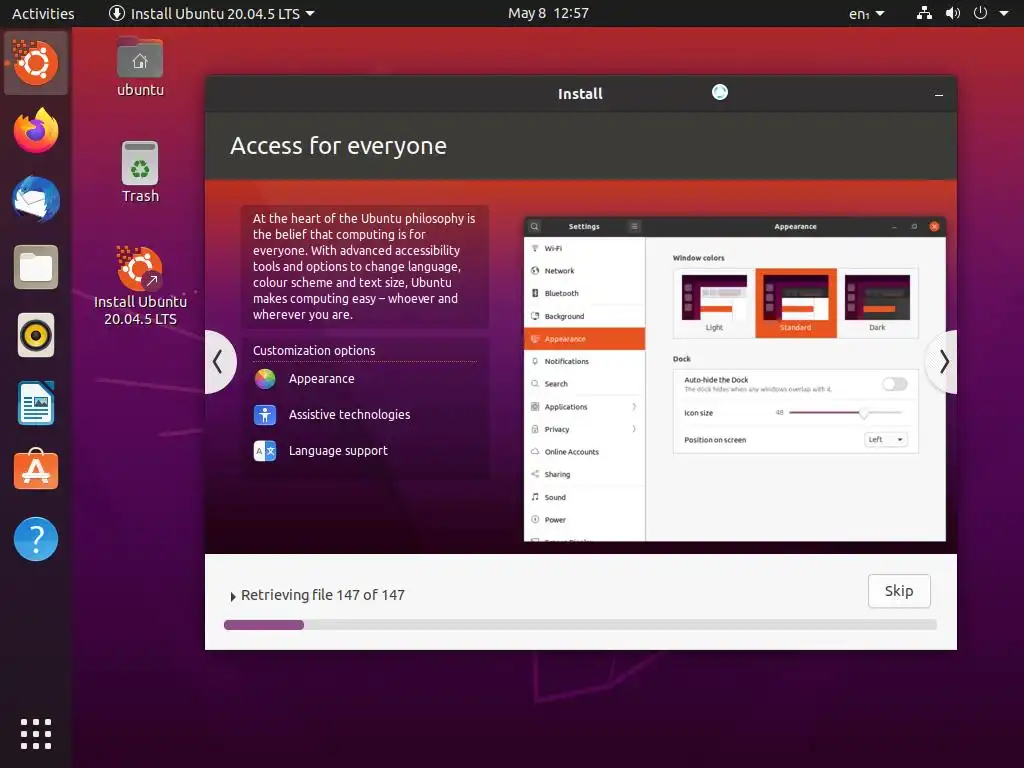The image size is (1024, 768).
Task: Toggle the Auto-hide the Dock switch
Action: click(895, 384)
